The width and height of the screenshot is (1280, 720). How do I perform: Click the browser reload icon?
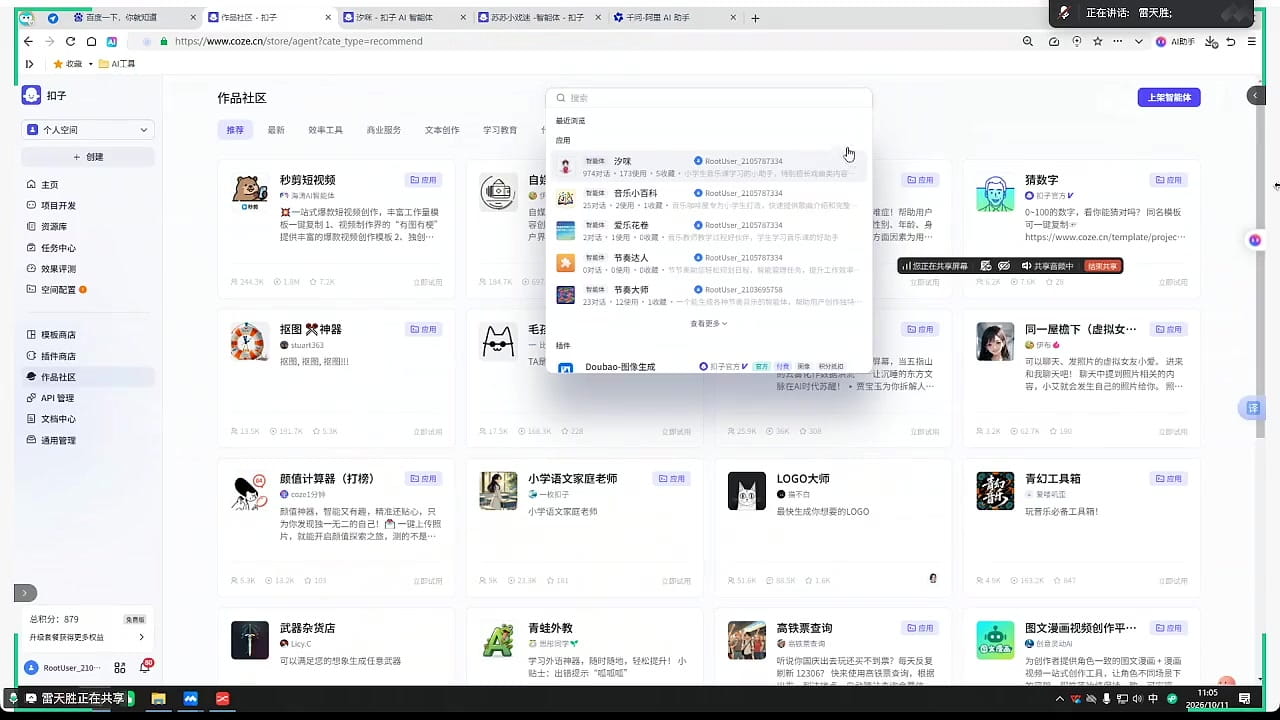pos(70,41)
